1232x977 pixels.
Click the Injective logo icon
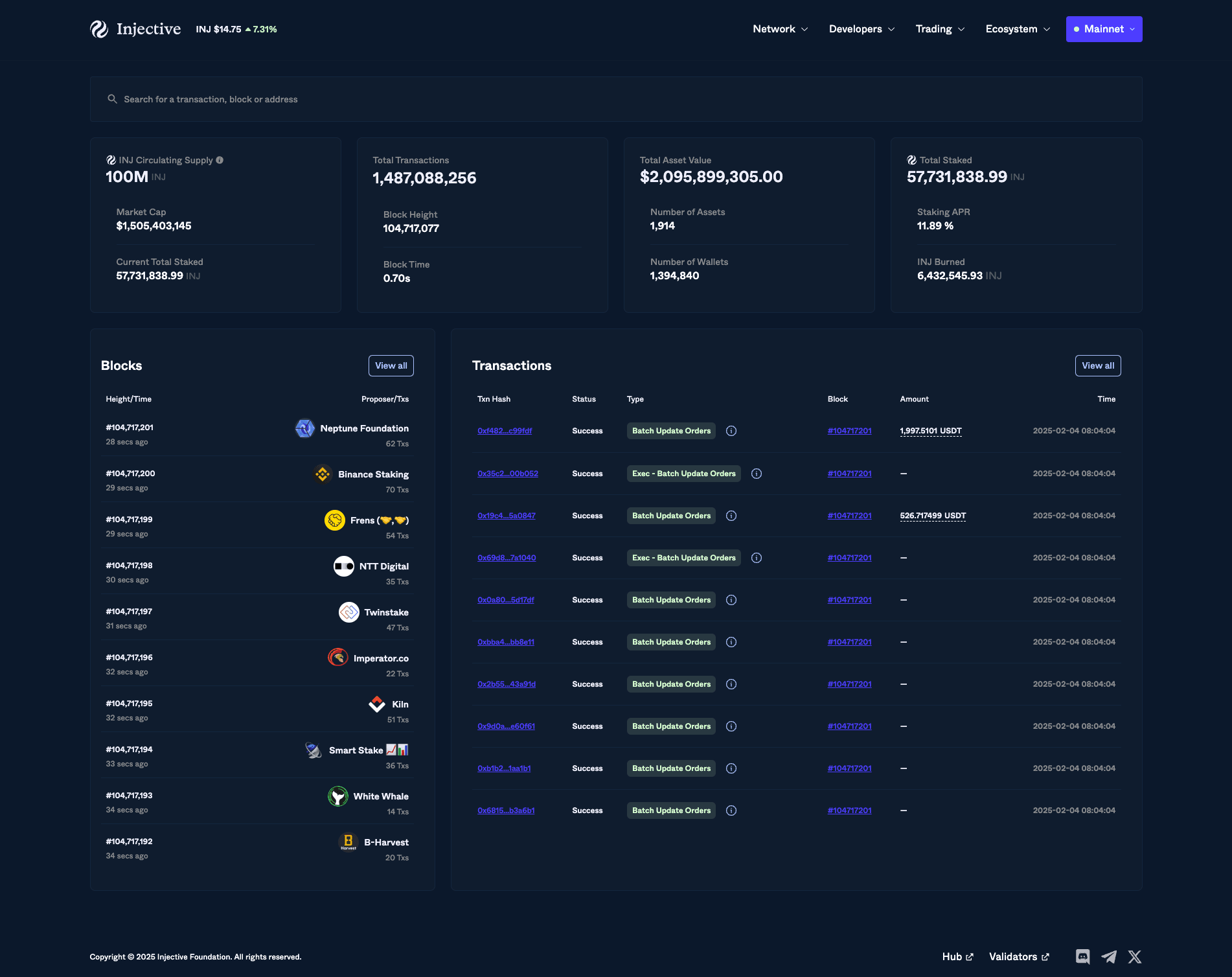coord(99,29)
